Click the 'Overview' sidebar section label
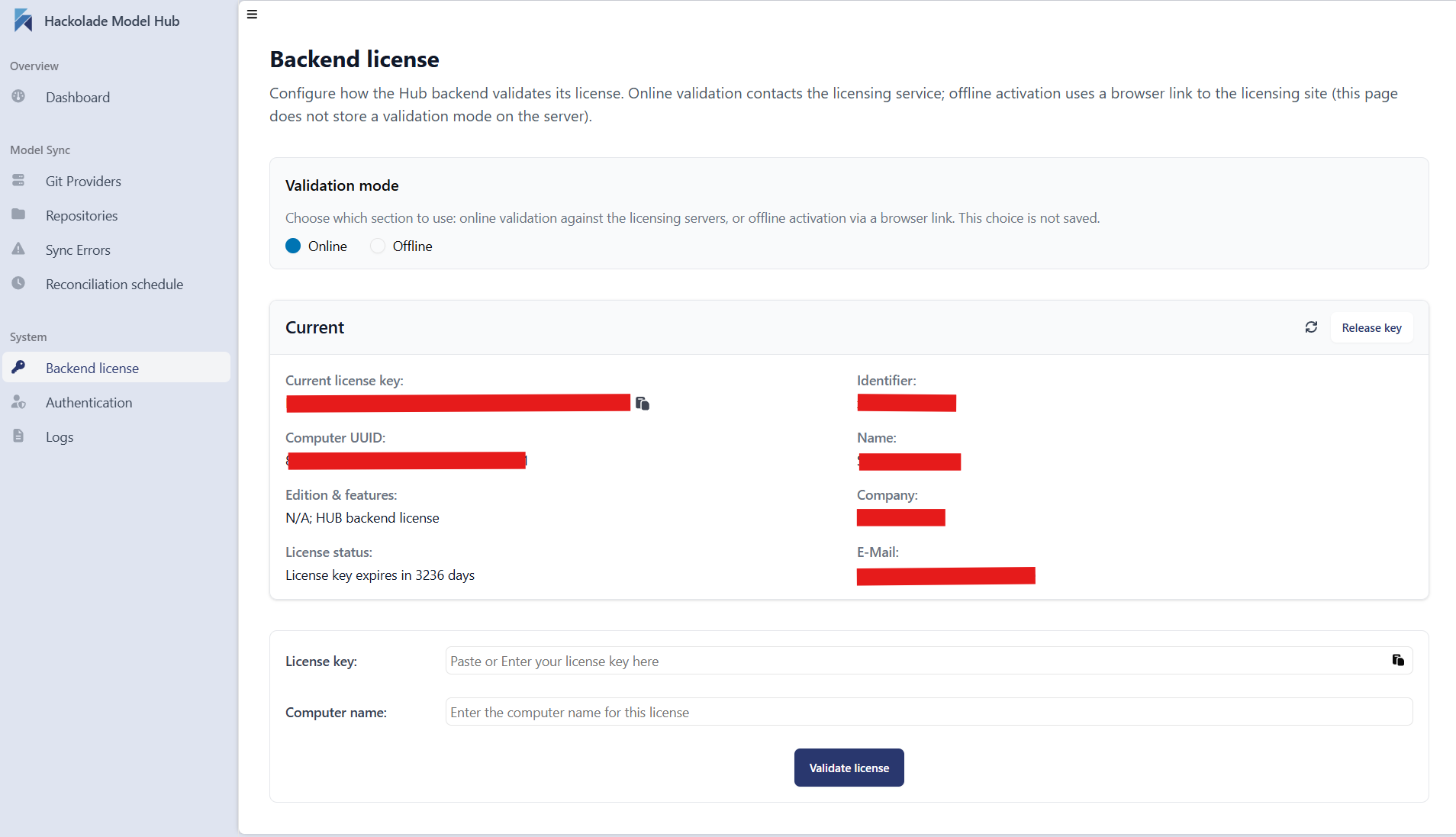This screenshot has height=837, width=1456. (x=34, y=66)
